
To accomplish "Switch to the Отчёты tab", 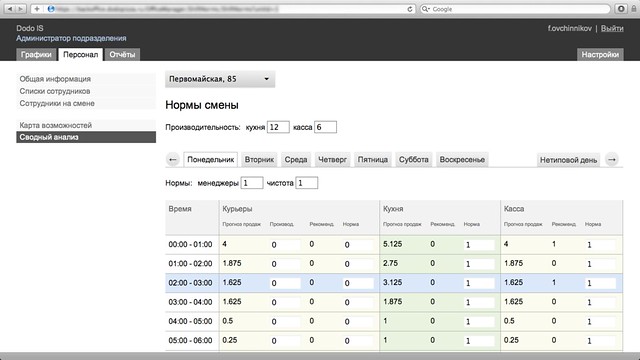I will [x=122, y=55].
